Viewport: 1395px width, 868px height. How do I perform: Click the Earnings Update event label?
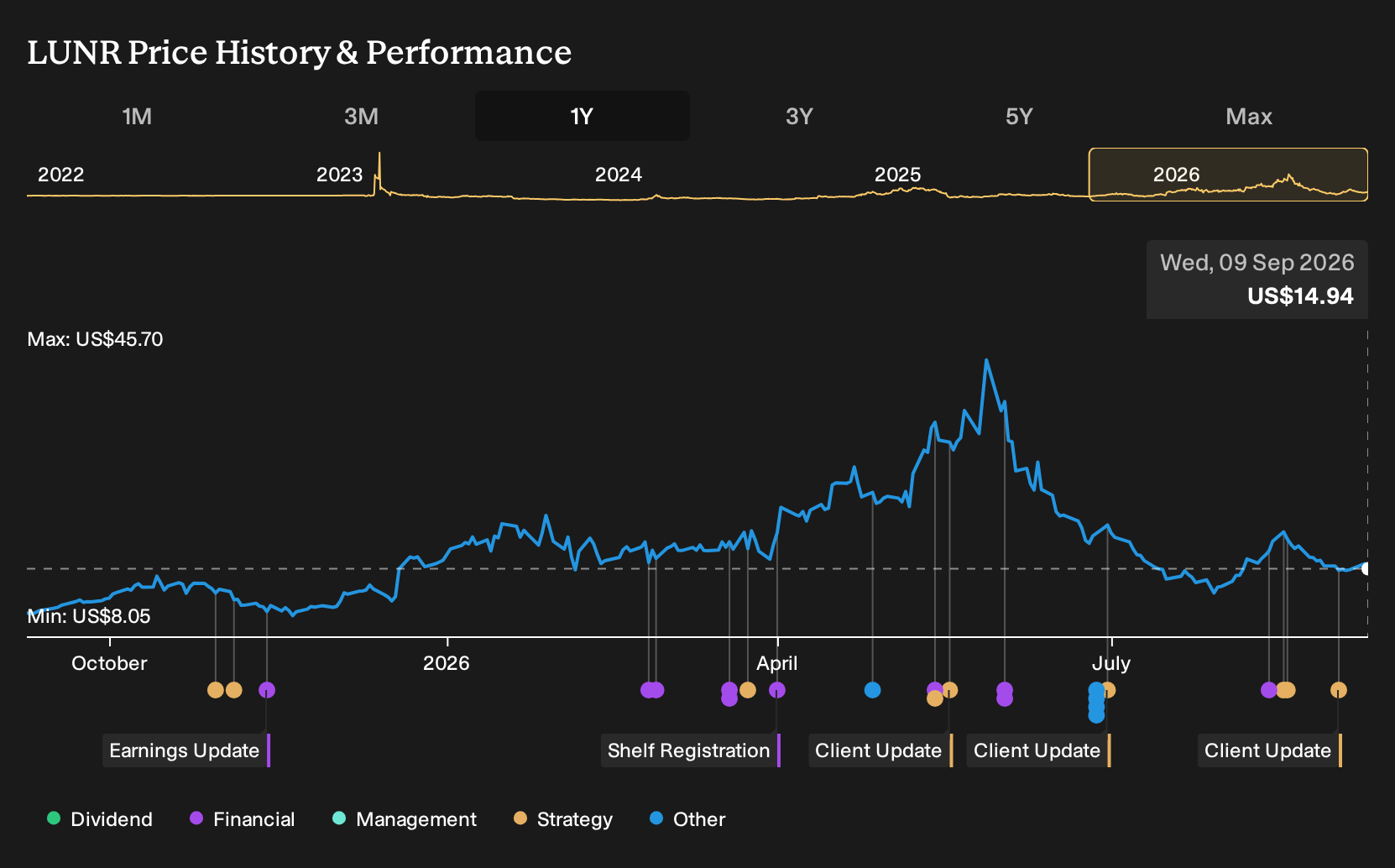[x=186, y=750]
